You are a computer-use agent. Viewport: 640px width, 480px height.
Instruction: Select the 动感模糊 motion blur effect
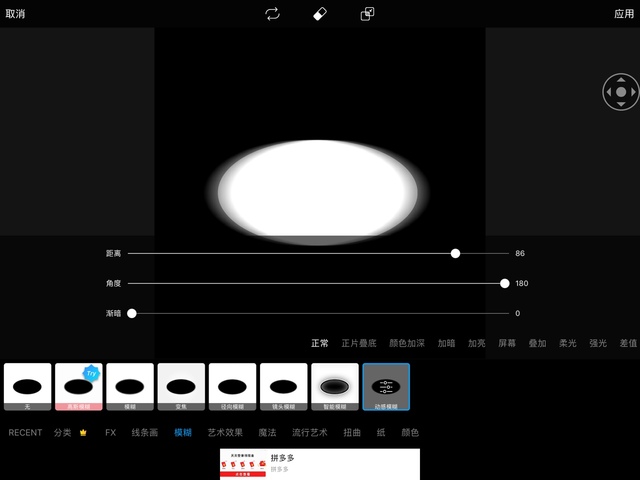[386, 387]
